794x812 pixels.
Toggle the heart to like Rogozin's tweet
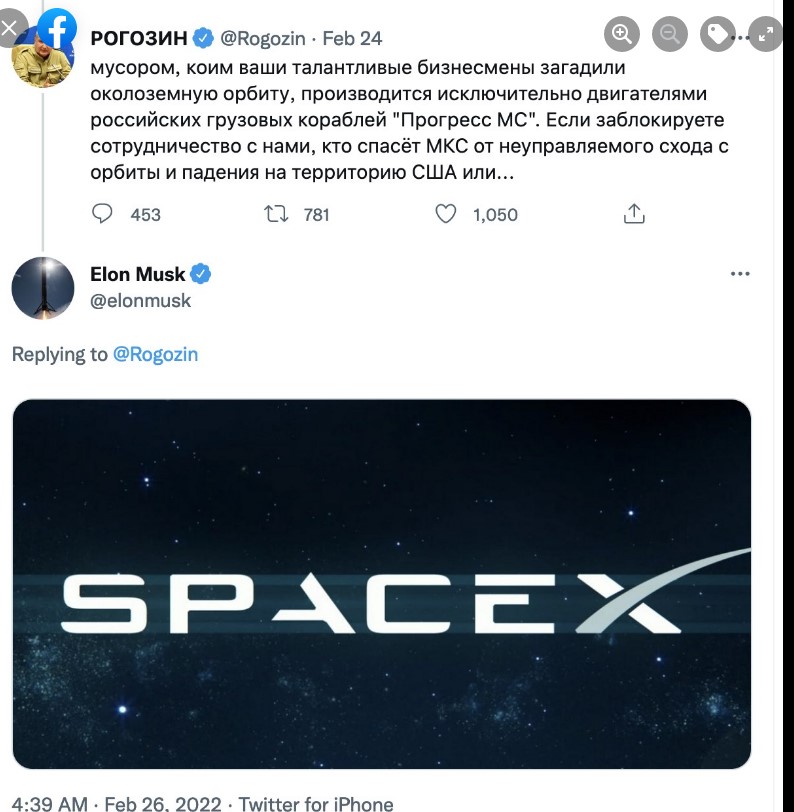tap(446, 213)
